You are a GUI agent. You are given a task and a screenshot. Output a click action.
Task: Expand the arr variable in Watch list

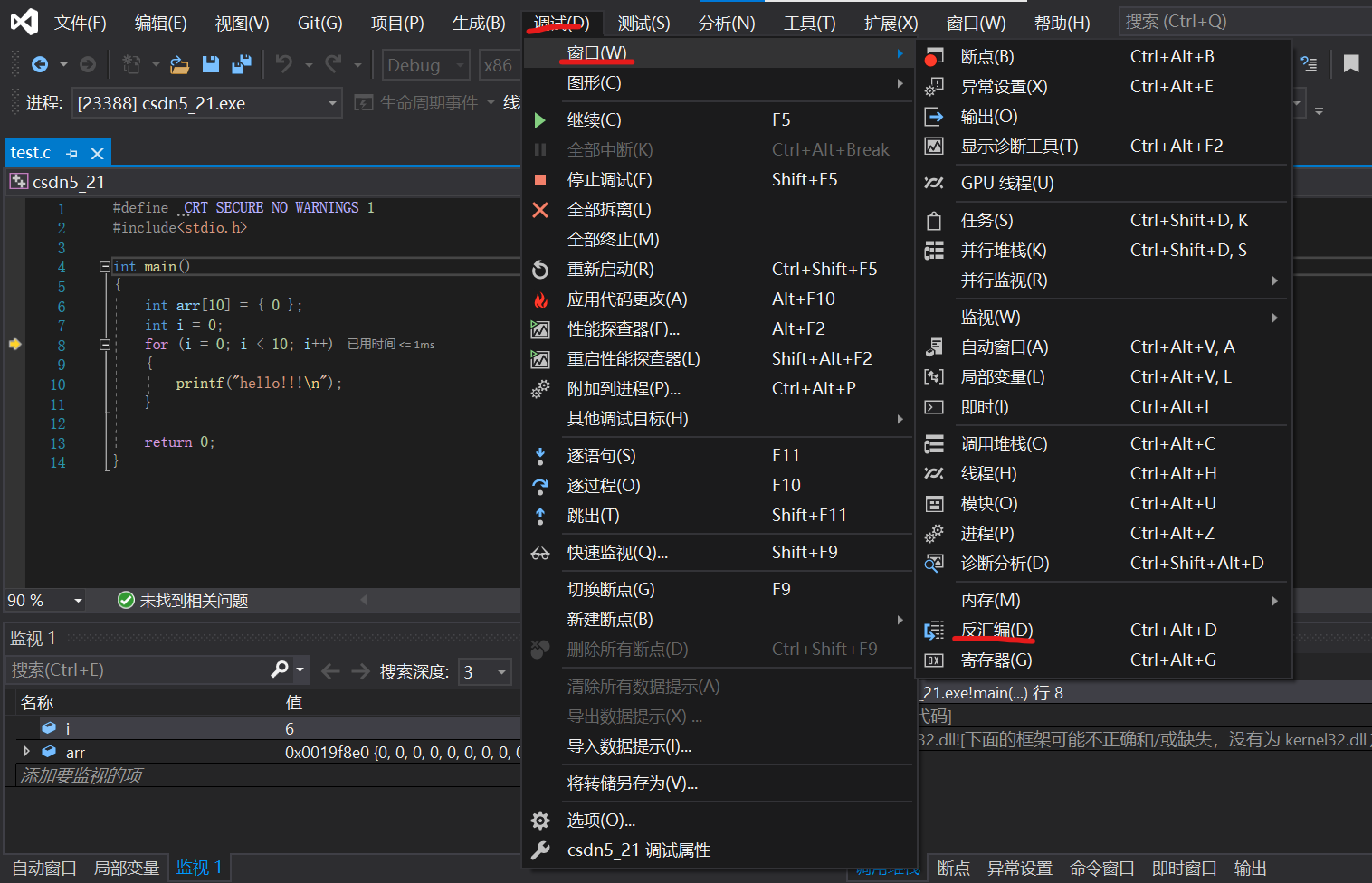26,751
